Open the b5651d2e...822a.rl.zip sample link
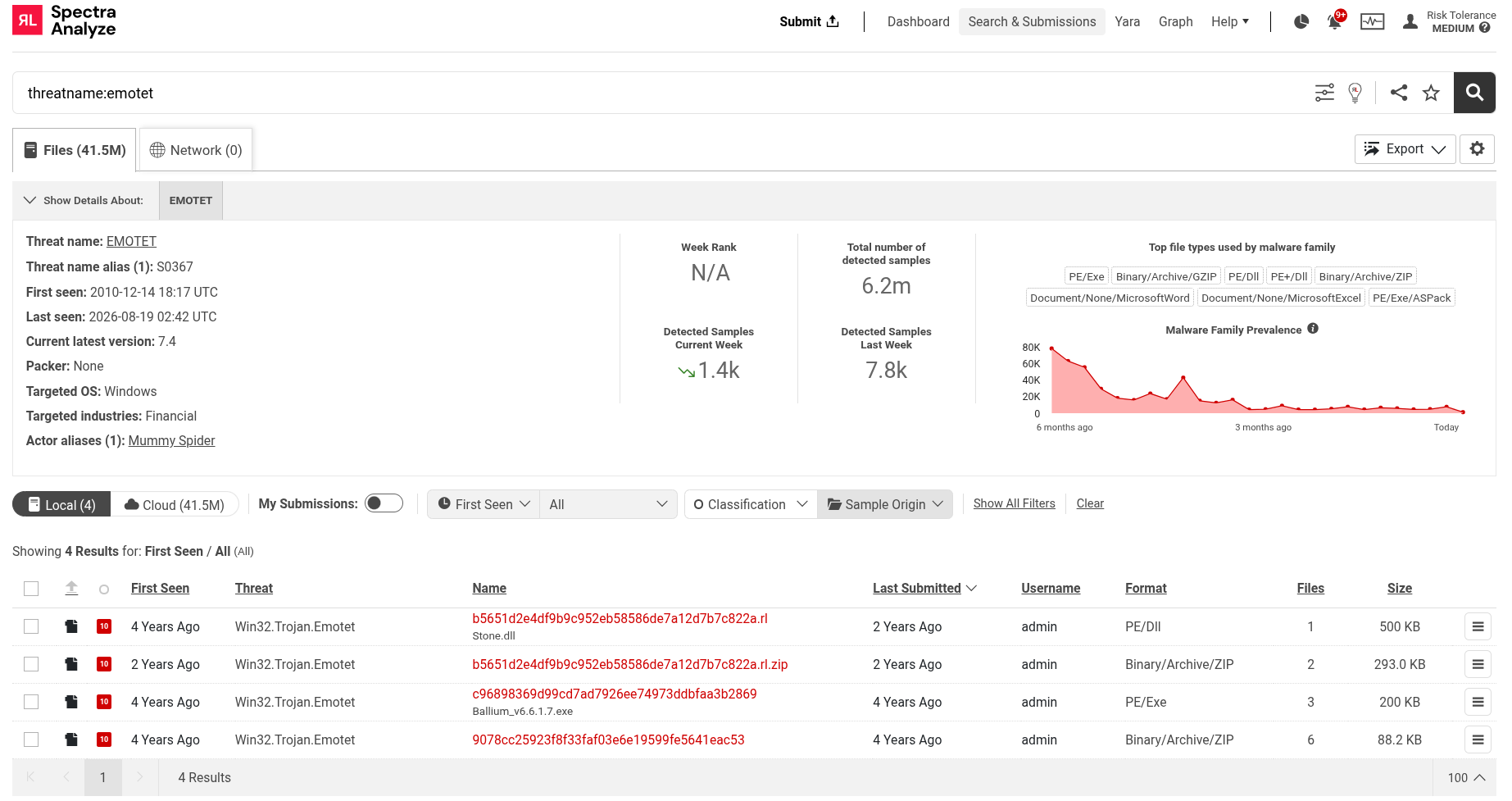The height and width of the screenshot is (801, 1512). (629, 664)
